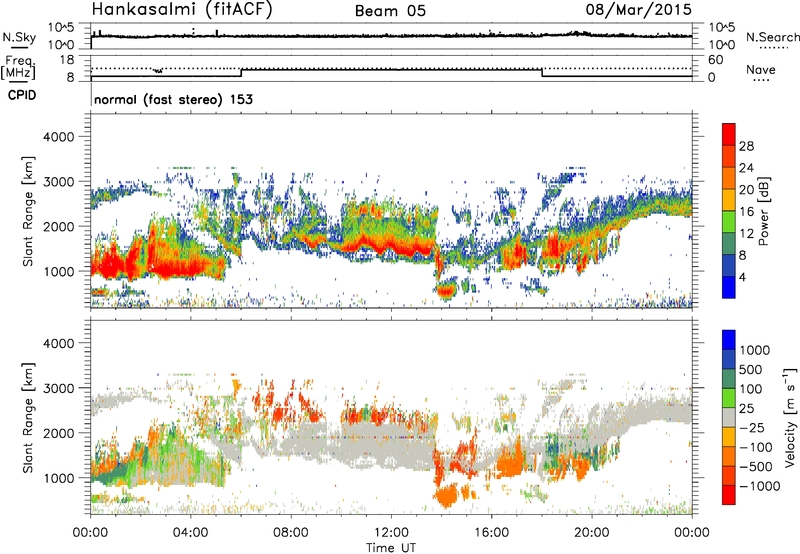Click 'normal (fast stereo) 153' text
Viewport: 800px width, 554px height.
[x=173, y=99]
